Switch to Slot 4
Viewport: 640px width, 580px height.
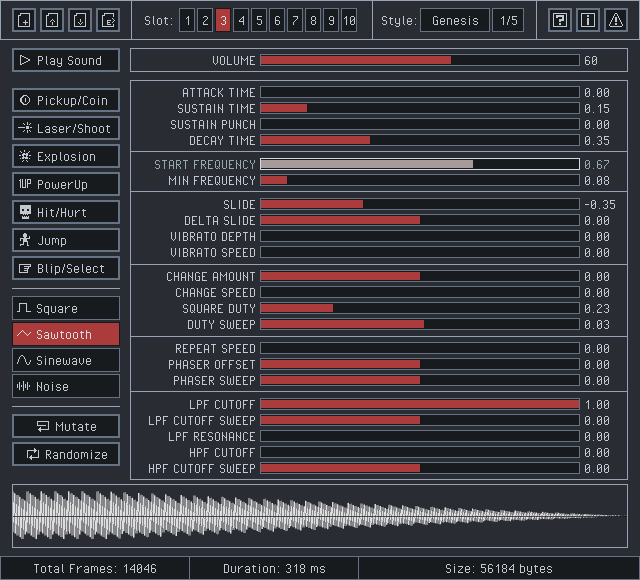pos(241,20)
